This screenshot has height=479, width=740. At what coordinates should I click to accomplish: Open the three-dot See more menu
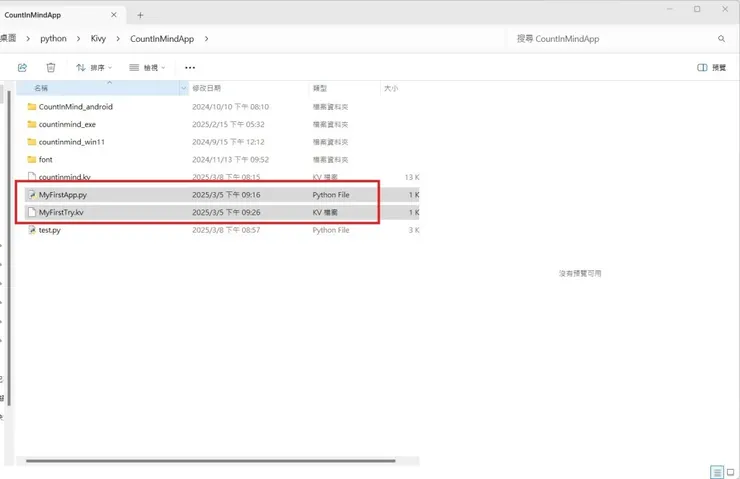point(190,67)
